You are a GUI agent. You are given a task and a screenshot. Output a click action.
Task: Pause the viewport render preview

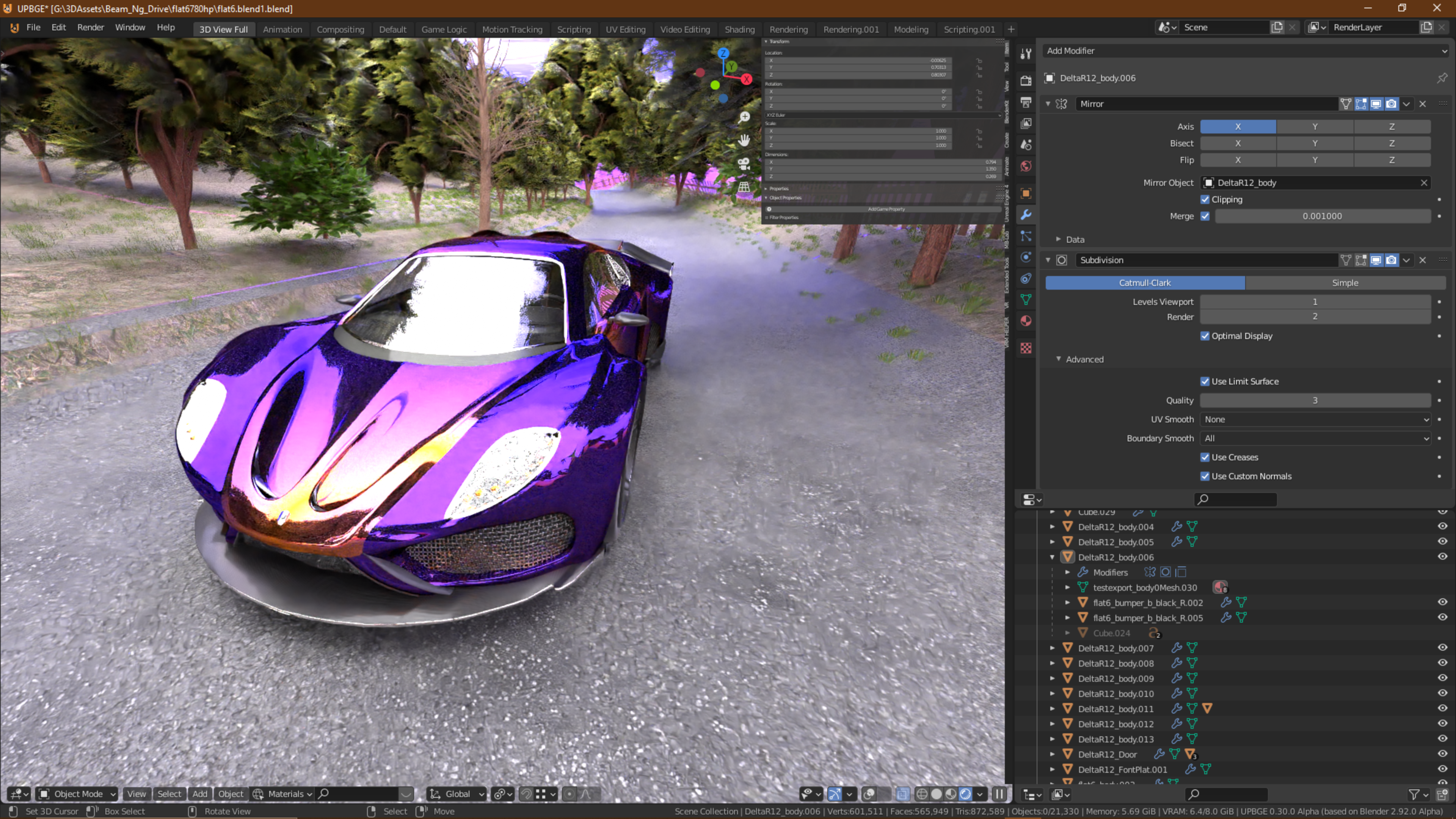[999, 794]
